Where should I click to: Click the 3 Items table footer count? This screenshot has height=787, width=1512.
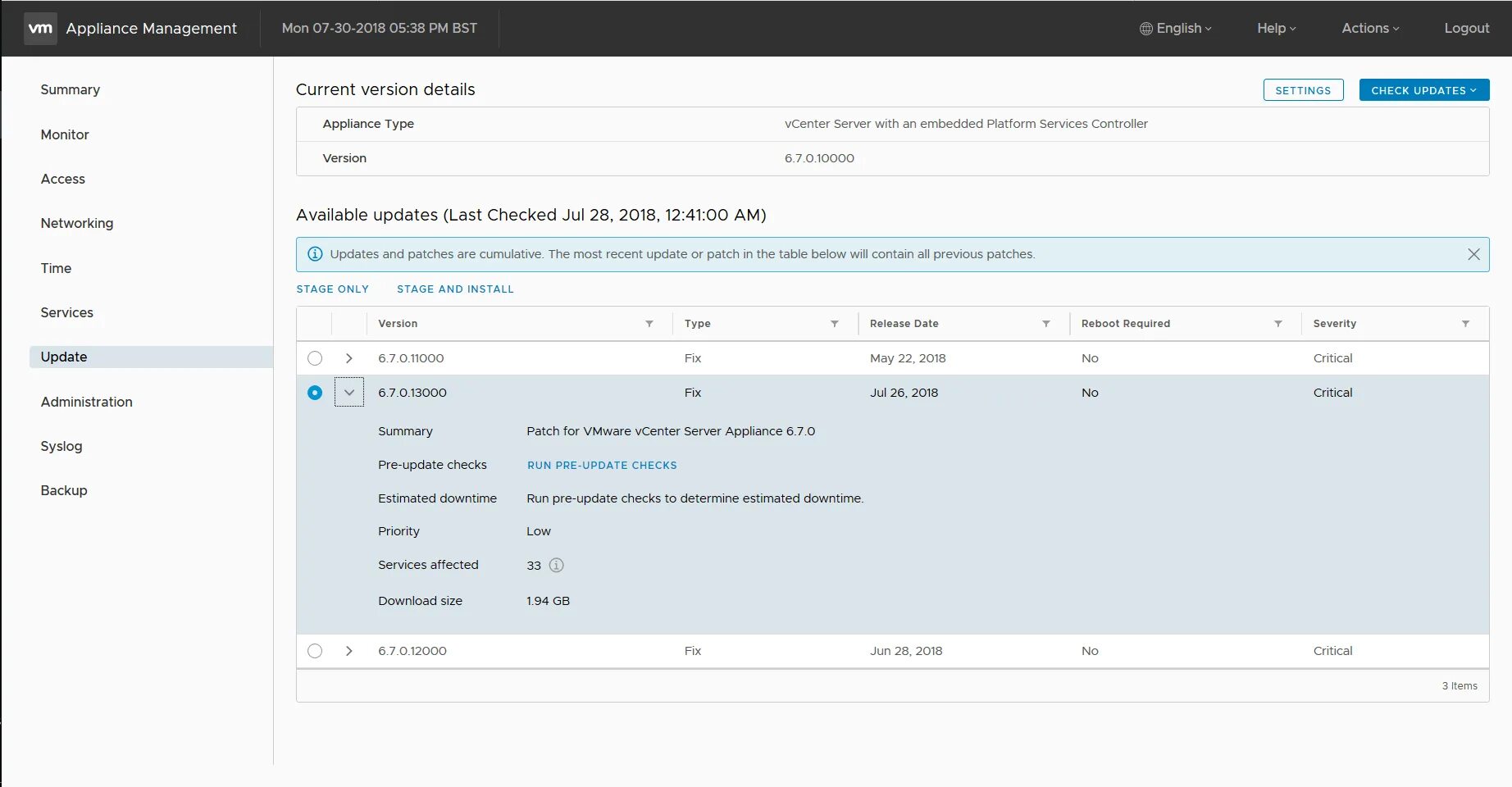1460,686
